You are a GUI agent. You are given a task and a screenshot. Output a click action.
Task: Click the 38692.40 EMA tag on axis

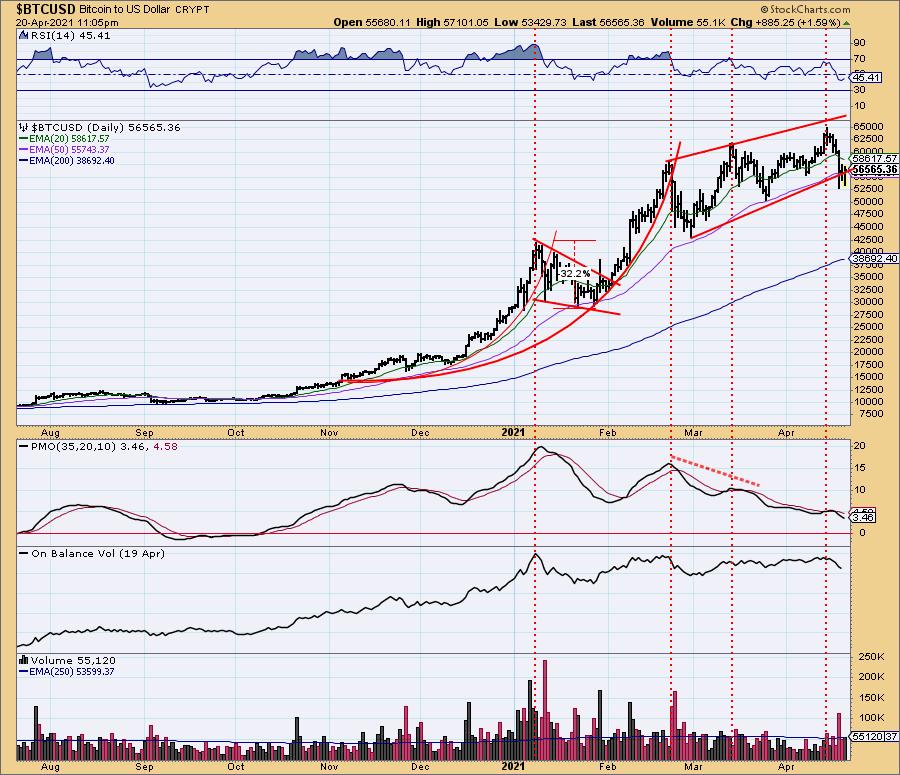[874, 259]
